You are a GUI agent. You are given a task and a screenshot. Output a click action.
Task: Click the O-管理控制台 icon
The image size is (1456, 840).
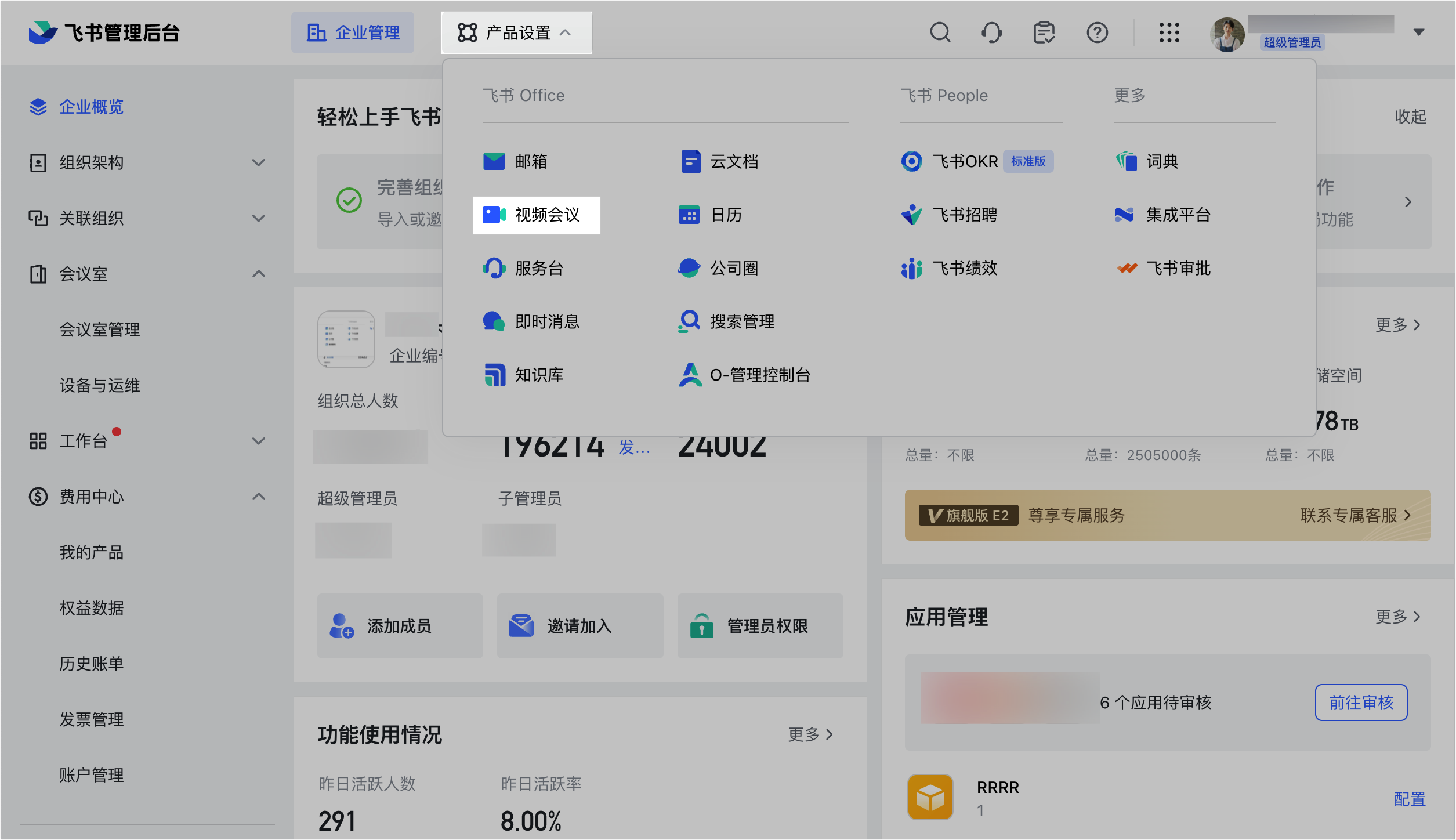[689, 375]
